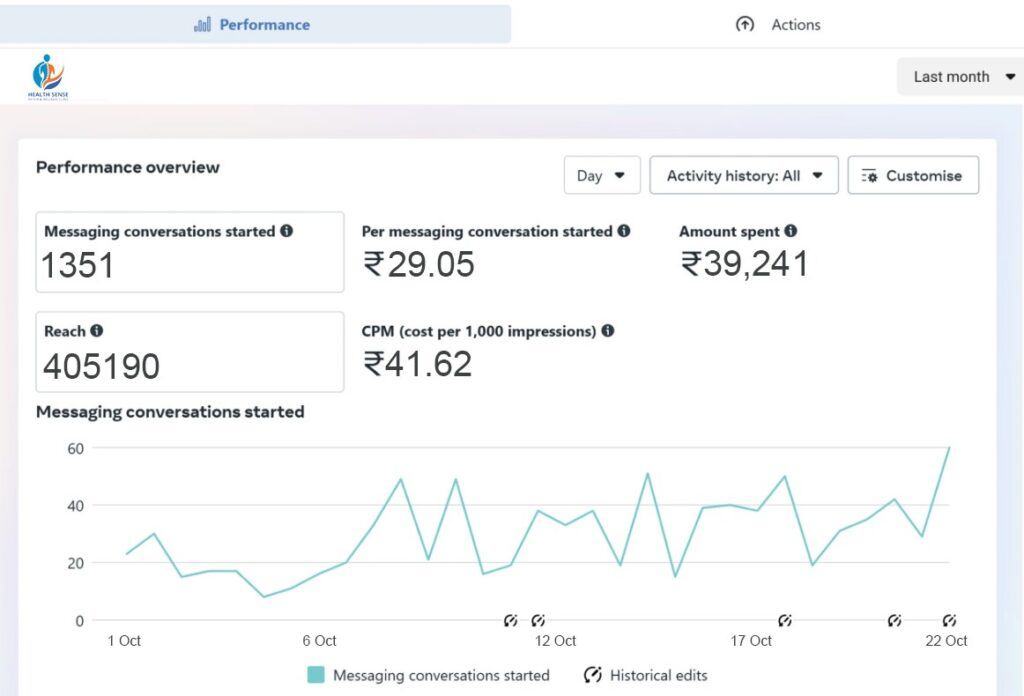The height and width of the screenshot is (696, 1024).
Task: Switch to the Performance tab
Action: (254, 25)
